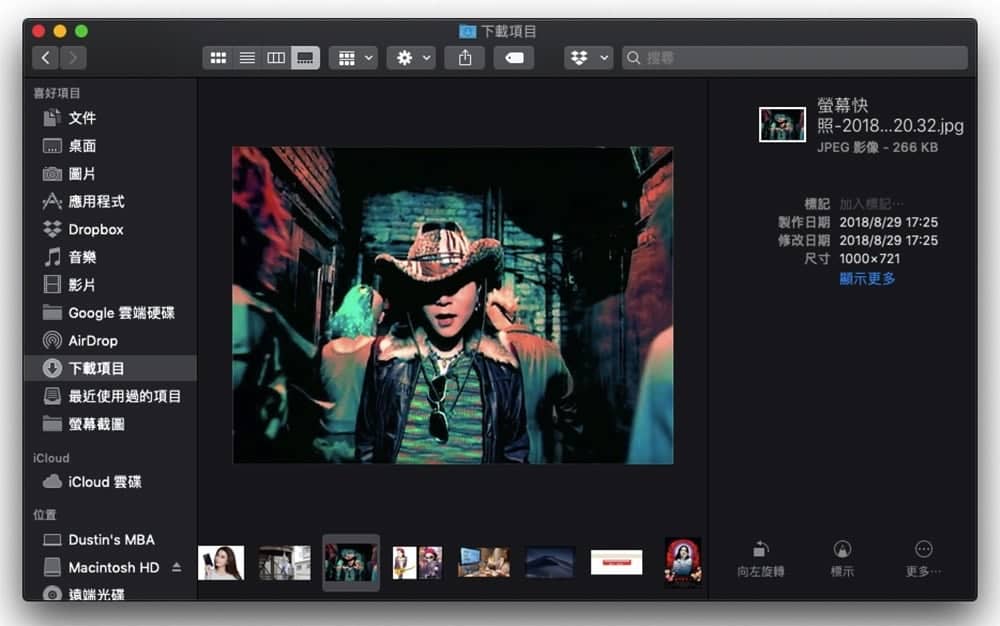Click the 修改日期 2018/8/29 17:25 value

click(888, 240)
